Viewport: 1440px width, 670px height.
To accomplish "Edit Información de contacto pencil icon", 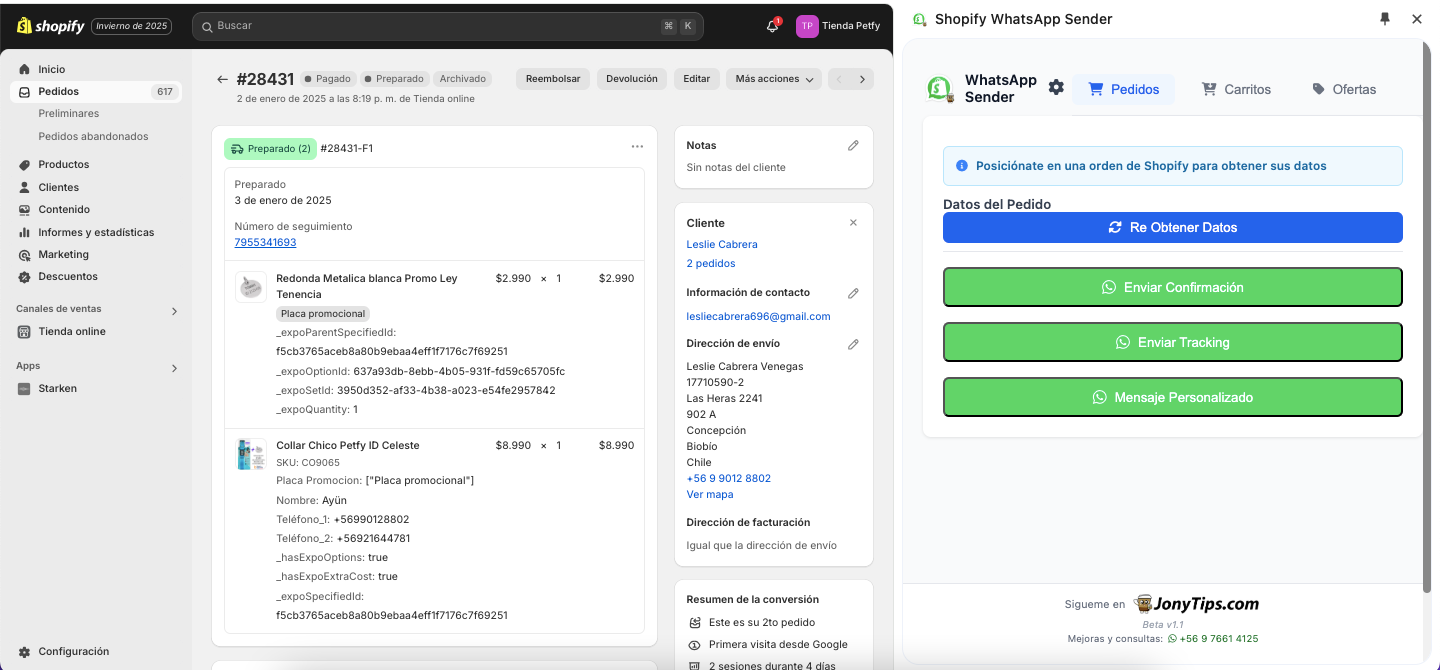I will 853,293.
